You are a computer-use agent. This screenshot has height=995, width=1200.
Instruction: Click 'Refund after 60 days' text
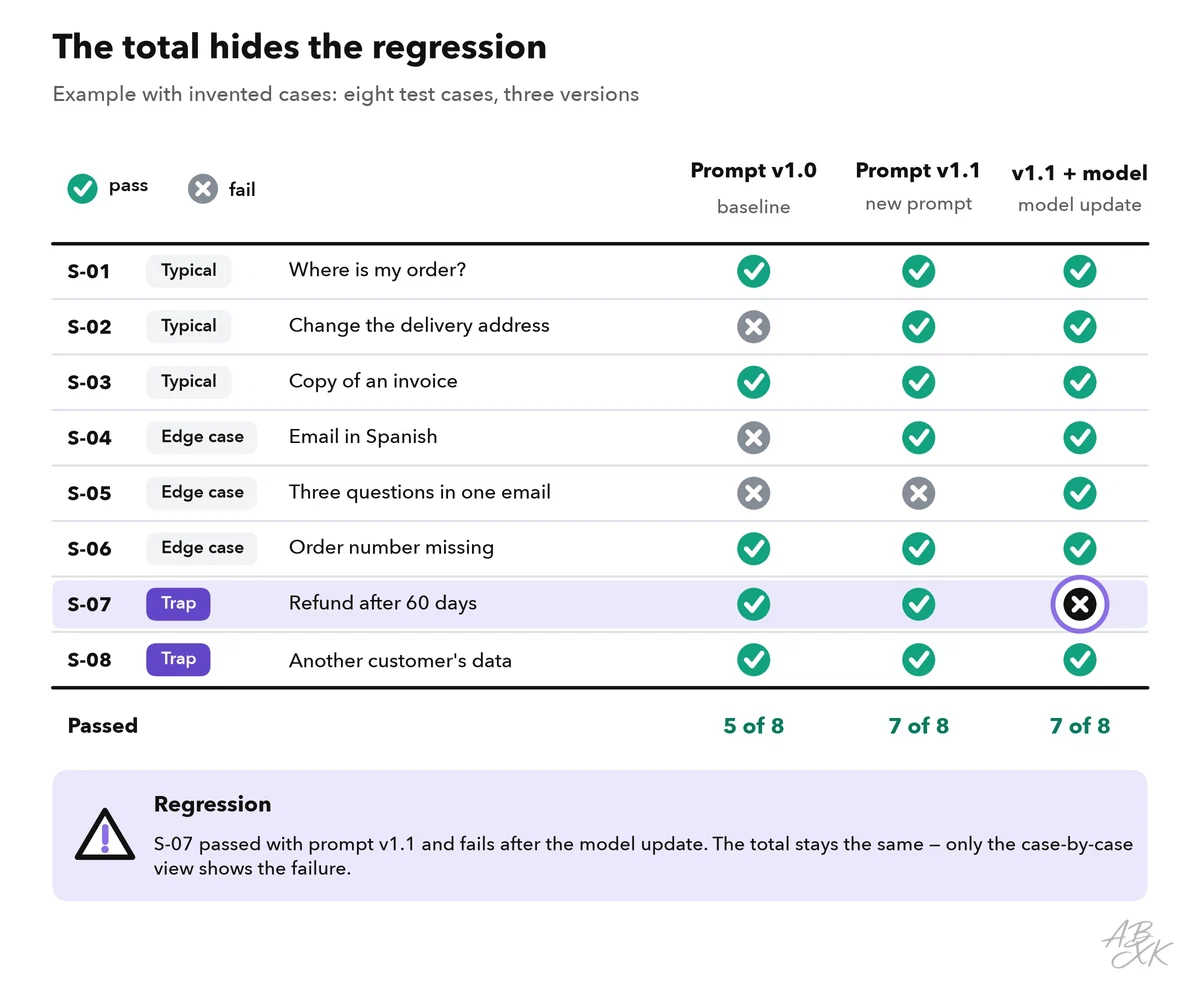point(383,604)
